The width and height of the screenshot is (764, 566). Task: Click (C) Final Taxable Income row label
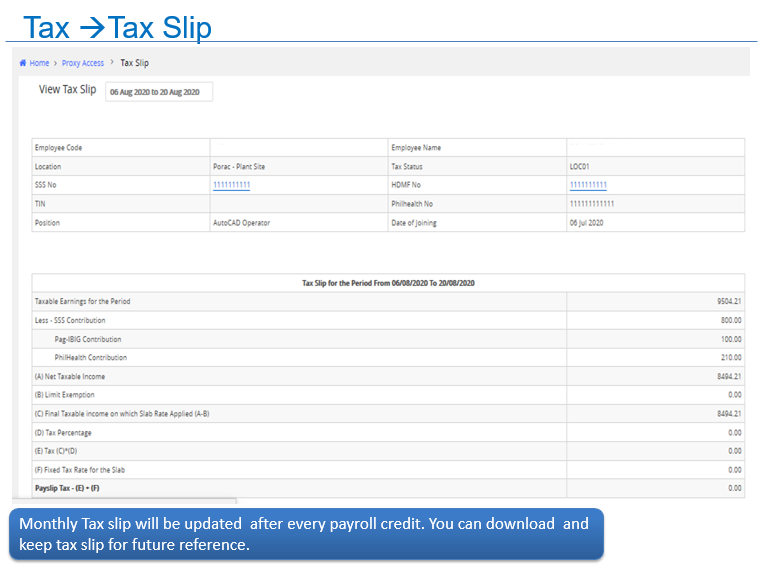click(122, 414)
